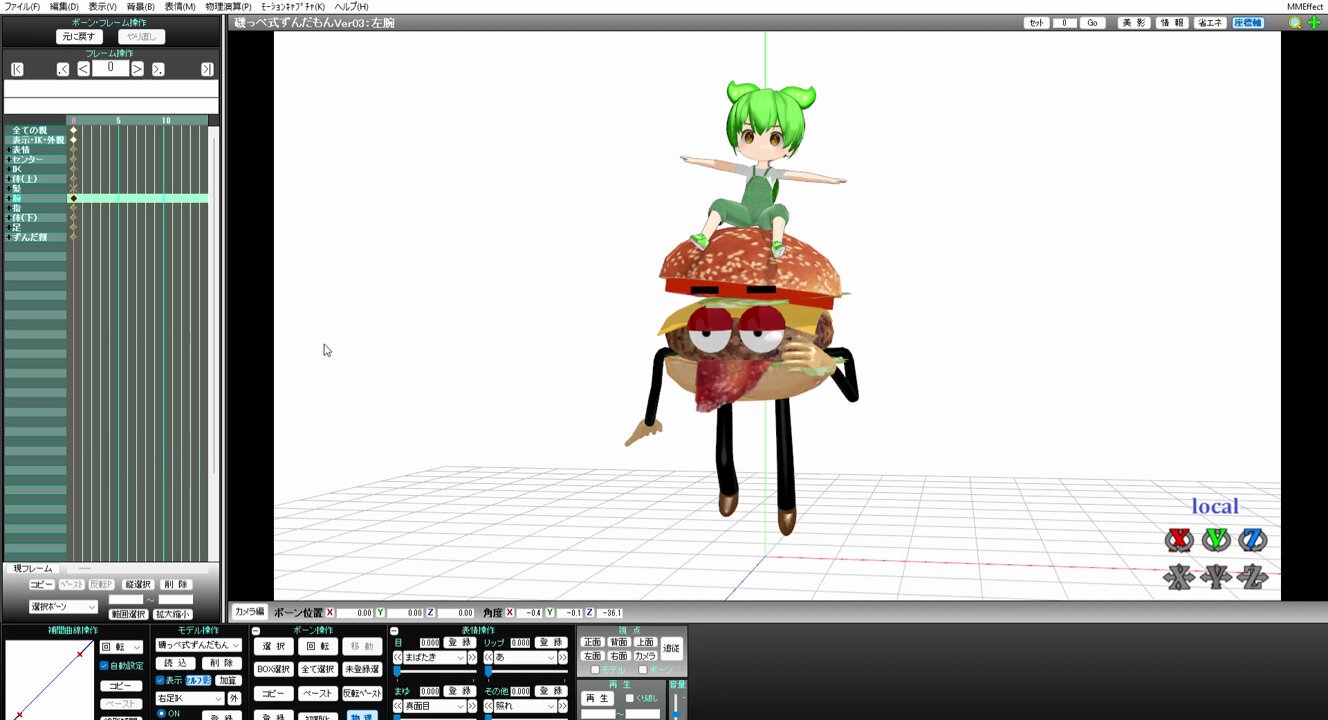Click the angle Z value field
Viewport: 1328px width, 720px height.
point(609,613)
